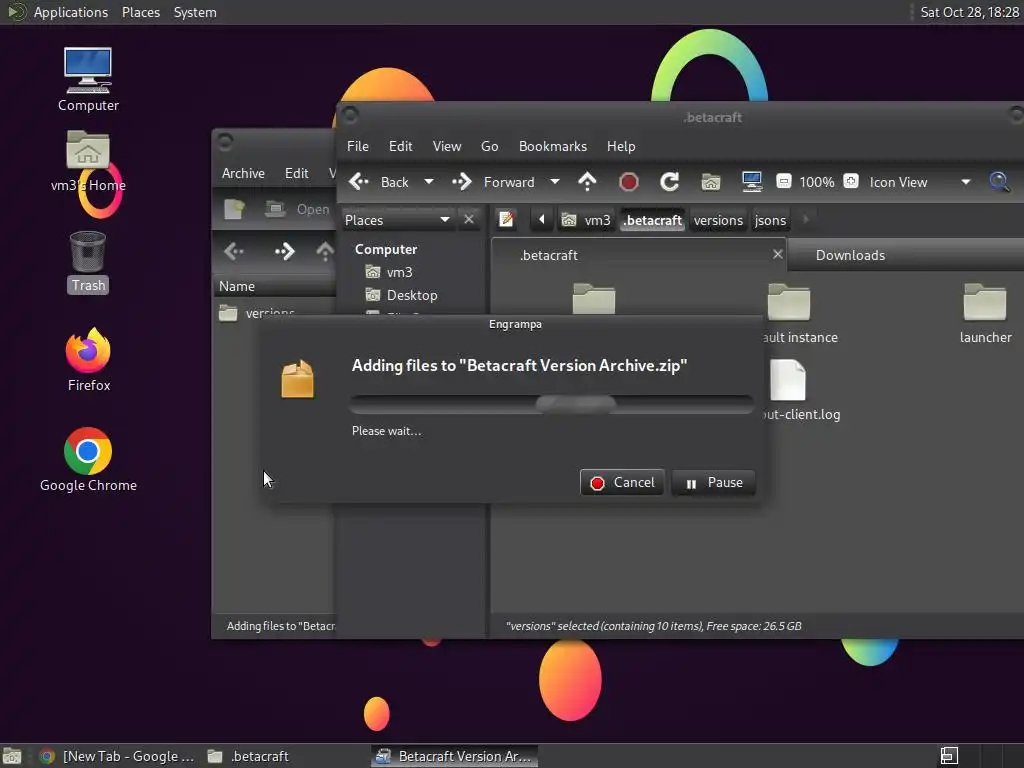Switch to New Tab - Google taskbar item
The width and height of the screenshot is (1024, 768).
coord(118,756)
